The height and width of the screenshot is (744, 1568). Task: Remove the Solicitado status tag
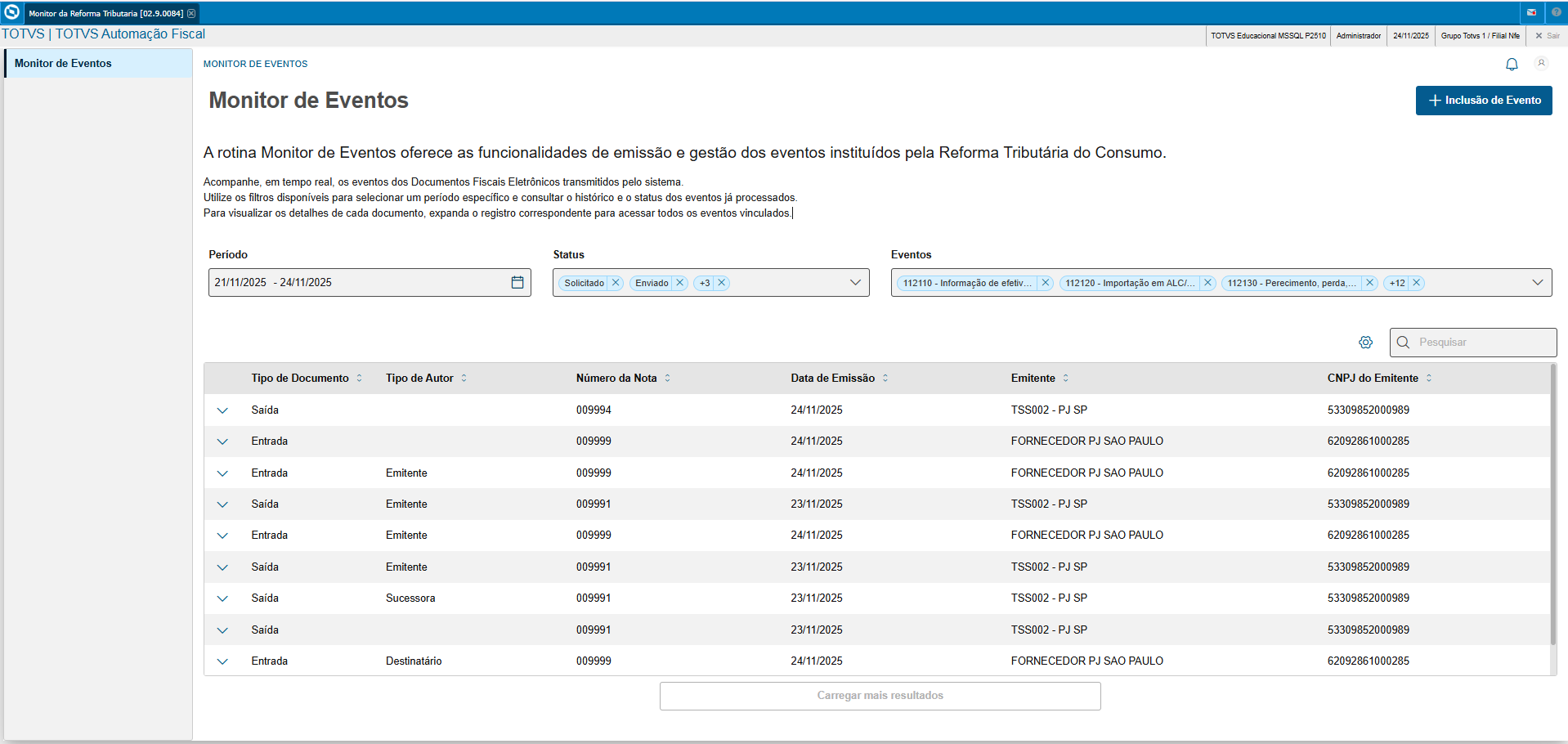point(616,283)
